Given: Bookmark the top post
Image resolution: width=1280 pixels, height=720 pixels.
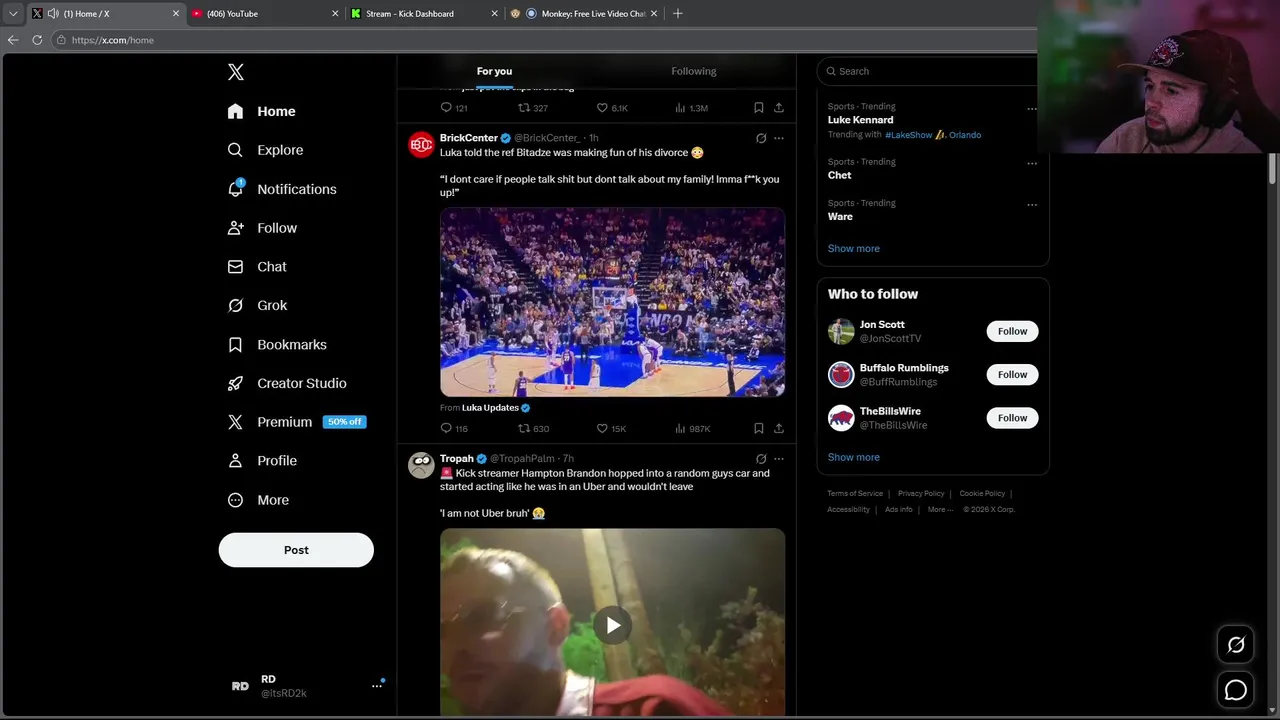Looking at the screenshot, I should pos(759,108).
